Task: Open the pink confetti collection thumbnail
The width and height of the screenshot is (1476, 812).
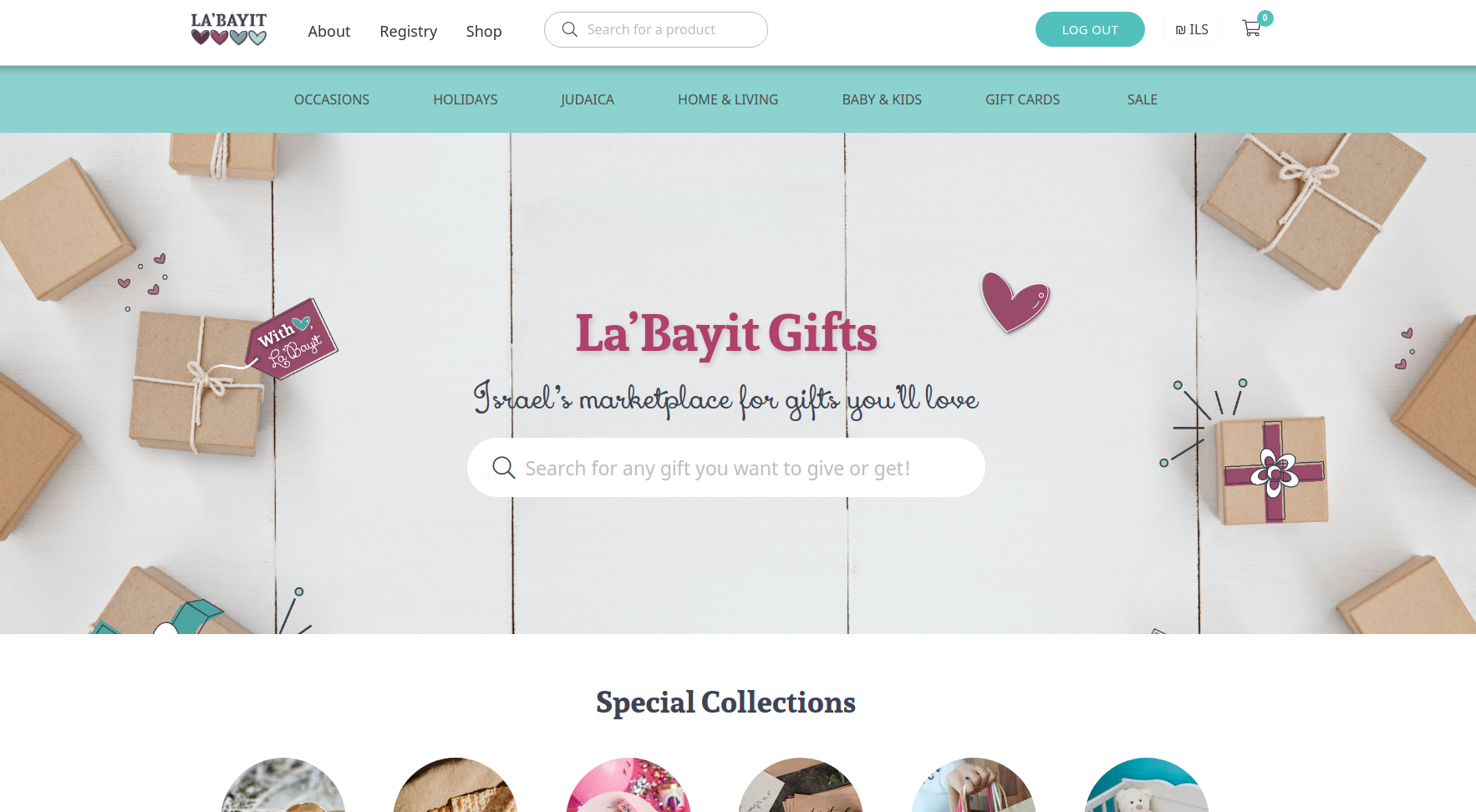Action: [x=629, y=785]
